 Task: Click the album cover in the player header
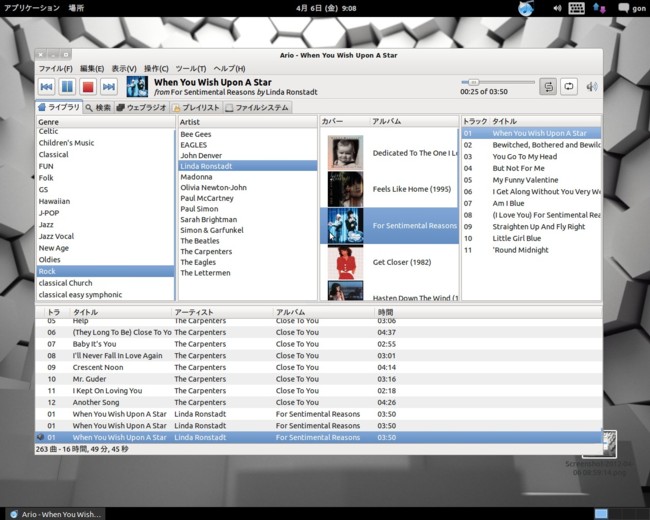(x=137, y=87)
